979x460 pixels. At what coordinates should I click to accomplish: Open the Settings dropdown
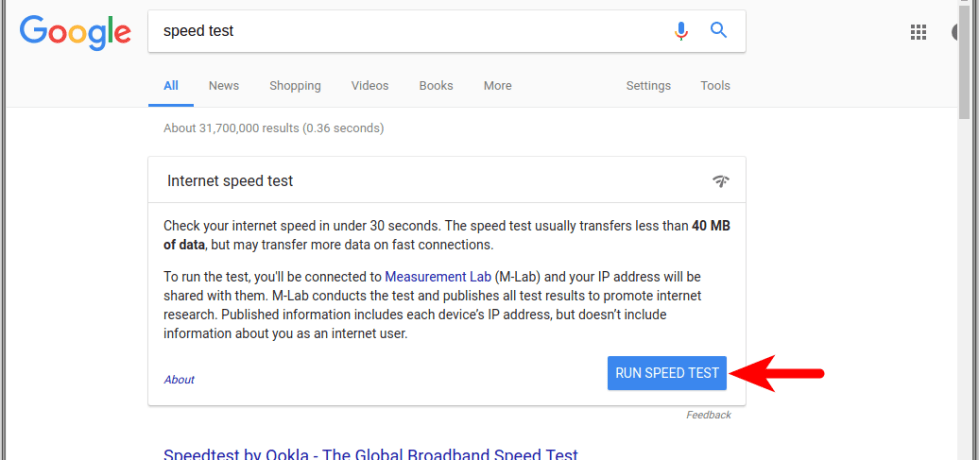648,86
